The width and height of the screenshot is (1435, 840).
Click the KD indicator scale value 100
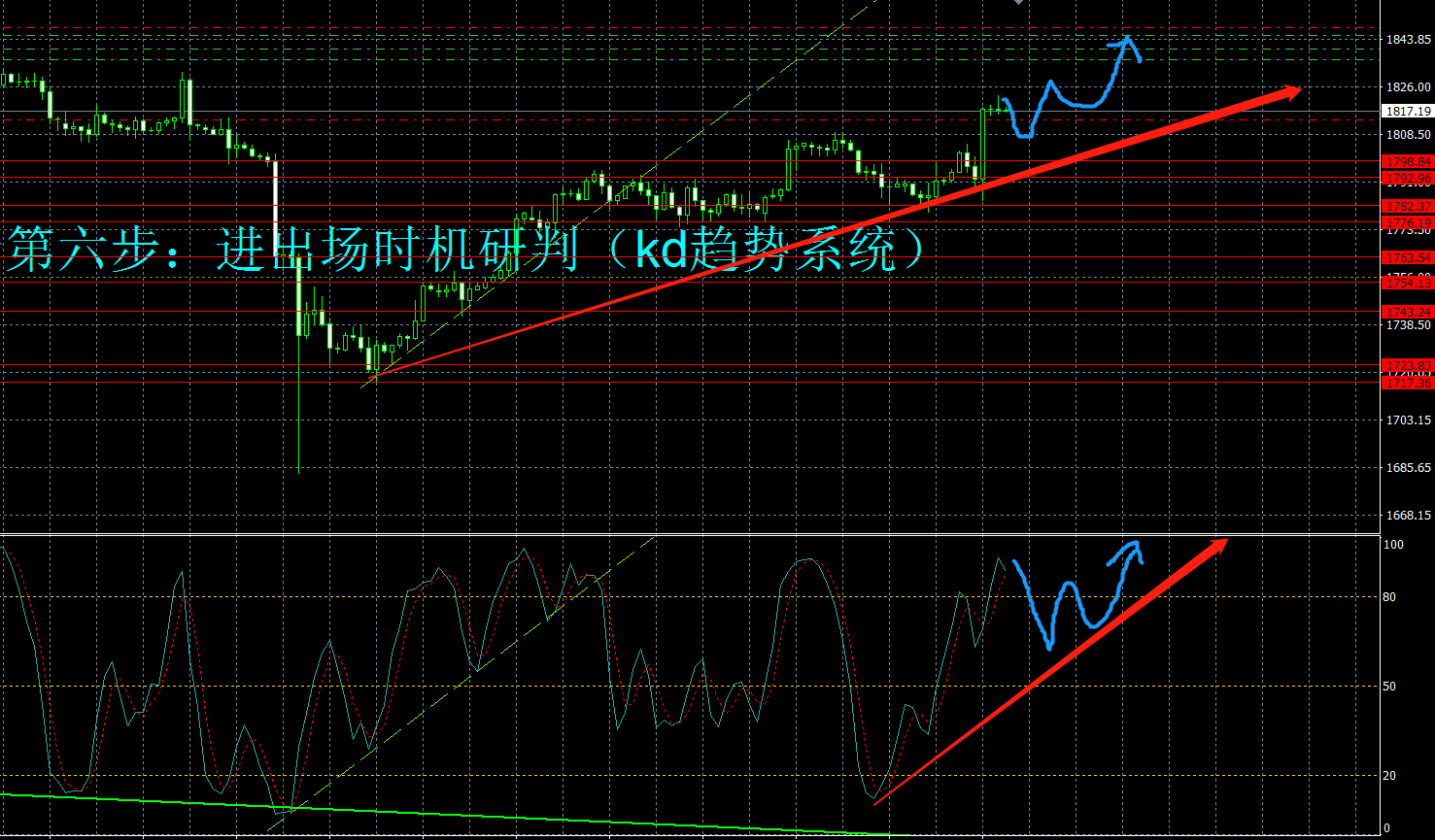1394,546
